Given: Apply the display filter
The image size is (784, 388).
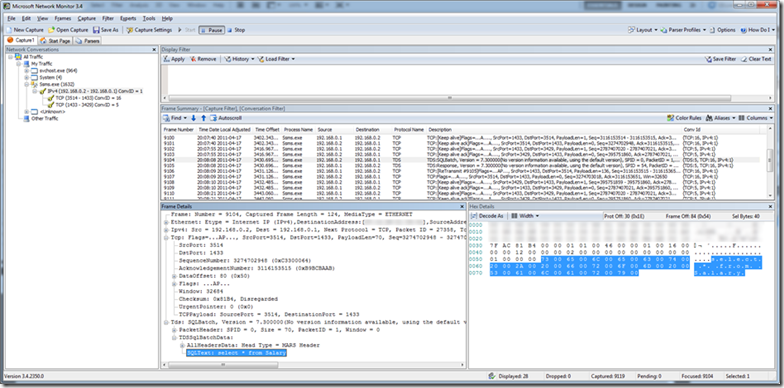Looking at the screenshot, I should tap(174, 59).
